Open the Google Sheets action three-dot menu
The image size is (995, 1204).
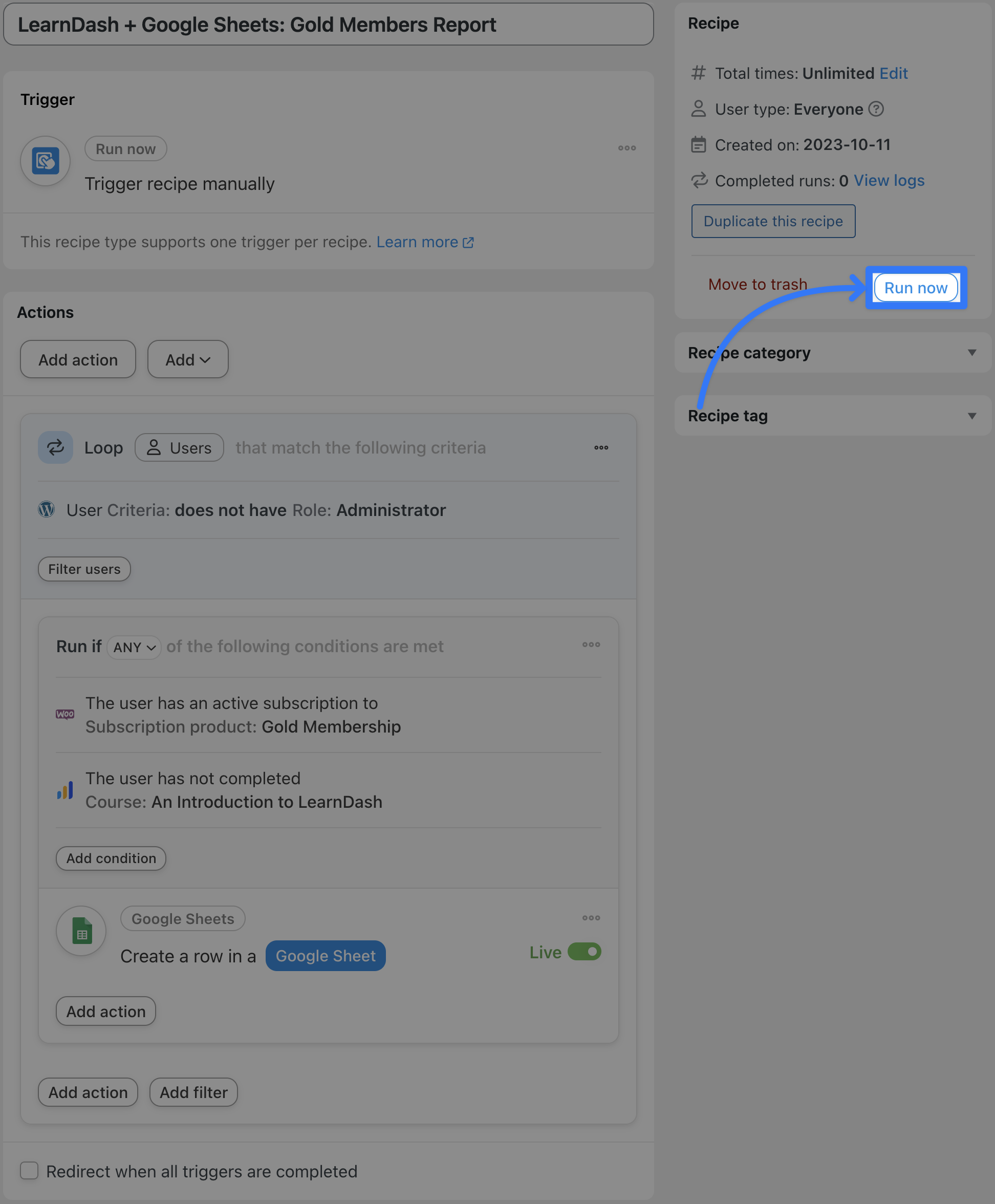pyautogui.click(x=591, y=918)
